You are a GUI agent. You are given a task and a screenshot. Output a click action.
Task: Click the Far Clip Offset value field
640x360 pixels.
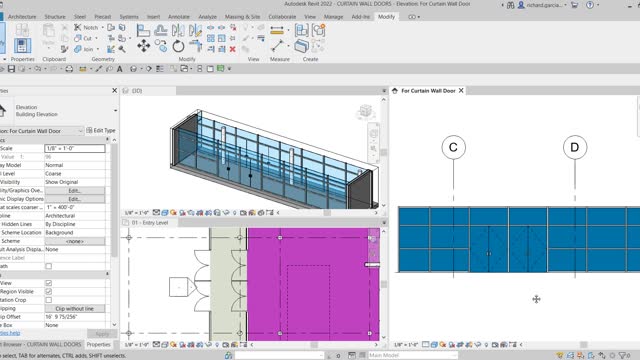(75, 317)
